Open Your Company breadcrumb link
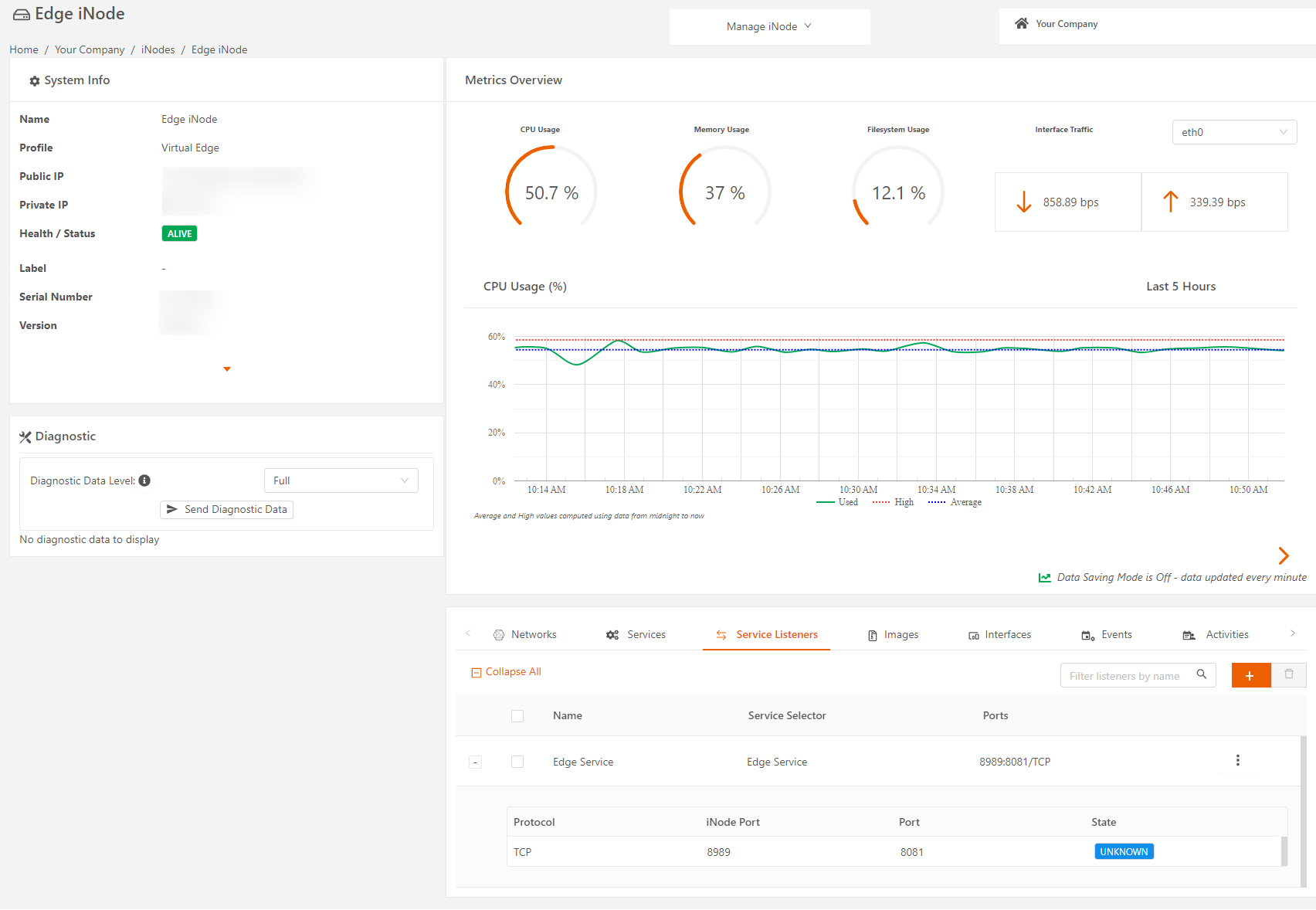Viewport: 1316px width, 910px height. pyautogui.click(x=90, y=49)
